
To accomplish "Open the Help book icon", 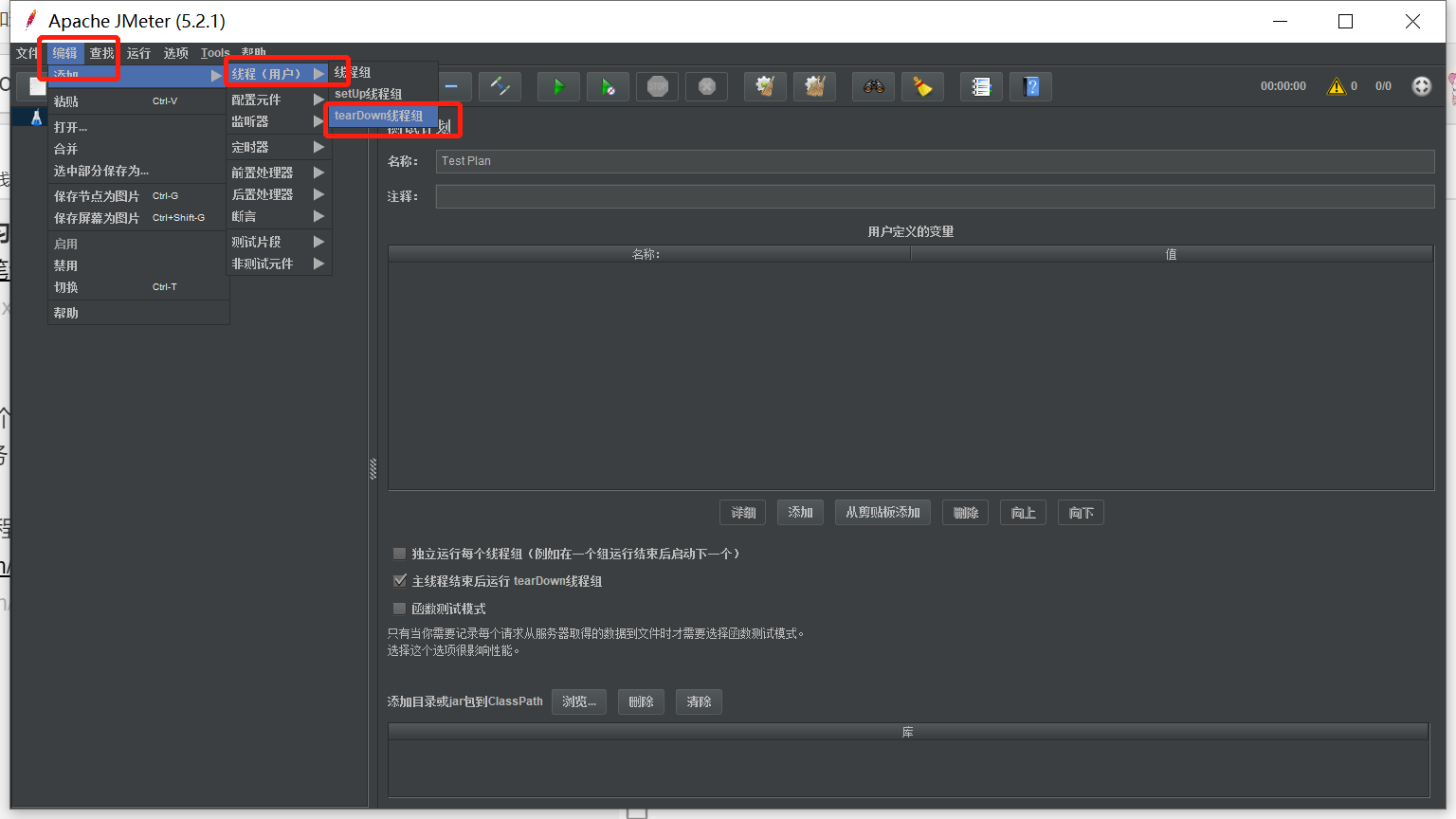I will pyautogui.click(x=1030, y=87).
